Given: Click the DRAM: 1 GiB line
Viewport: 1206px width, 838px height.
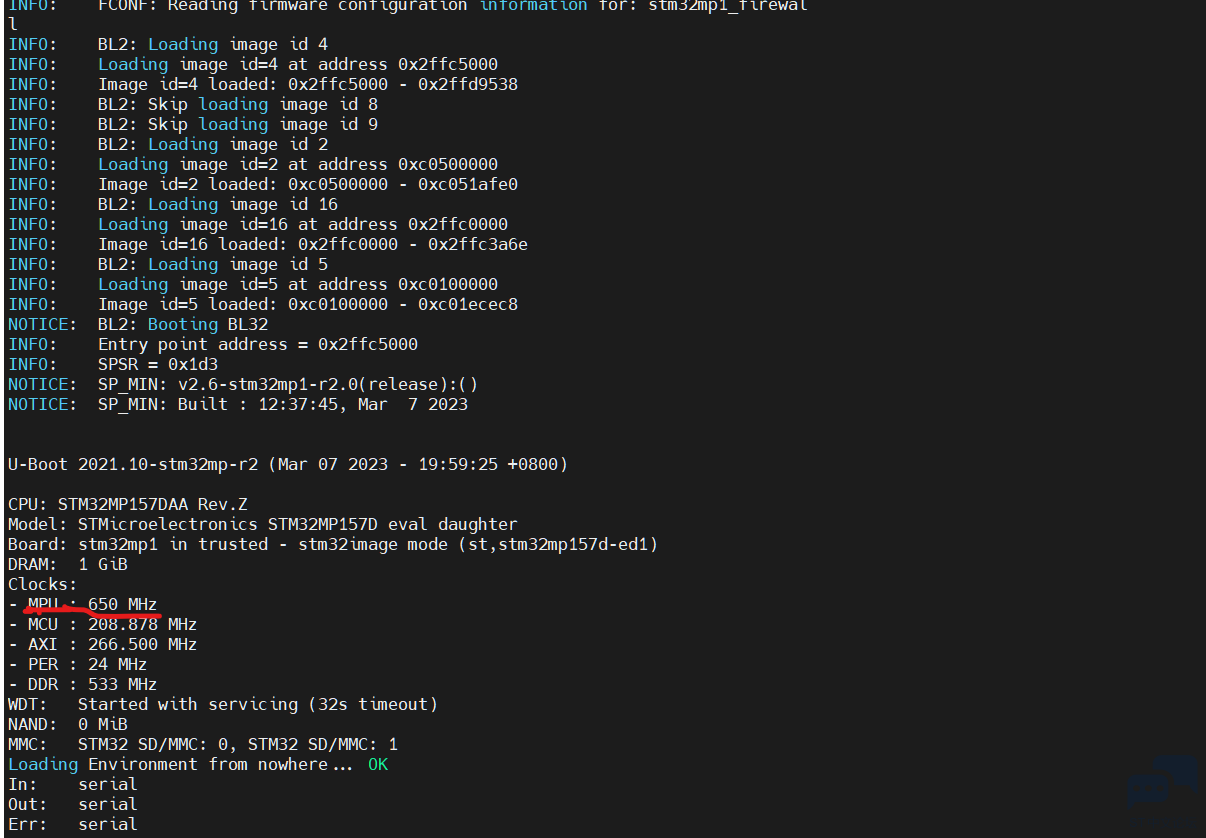Looking at the screenshot, I should [68, 564].
